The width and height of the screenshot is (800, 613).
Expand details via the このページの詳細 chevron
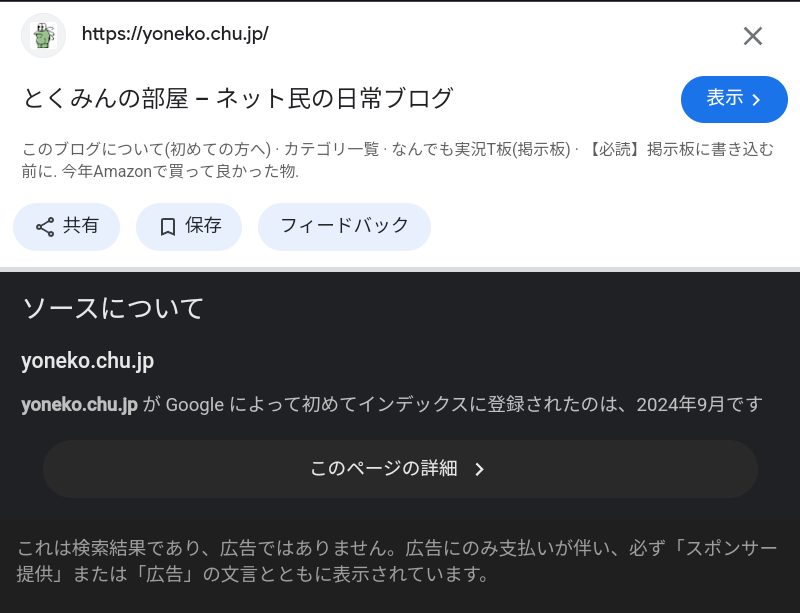(479, 469)
